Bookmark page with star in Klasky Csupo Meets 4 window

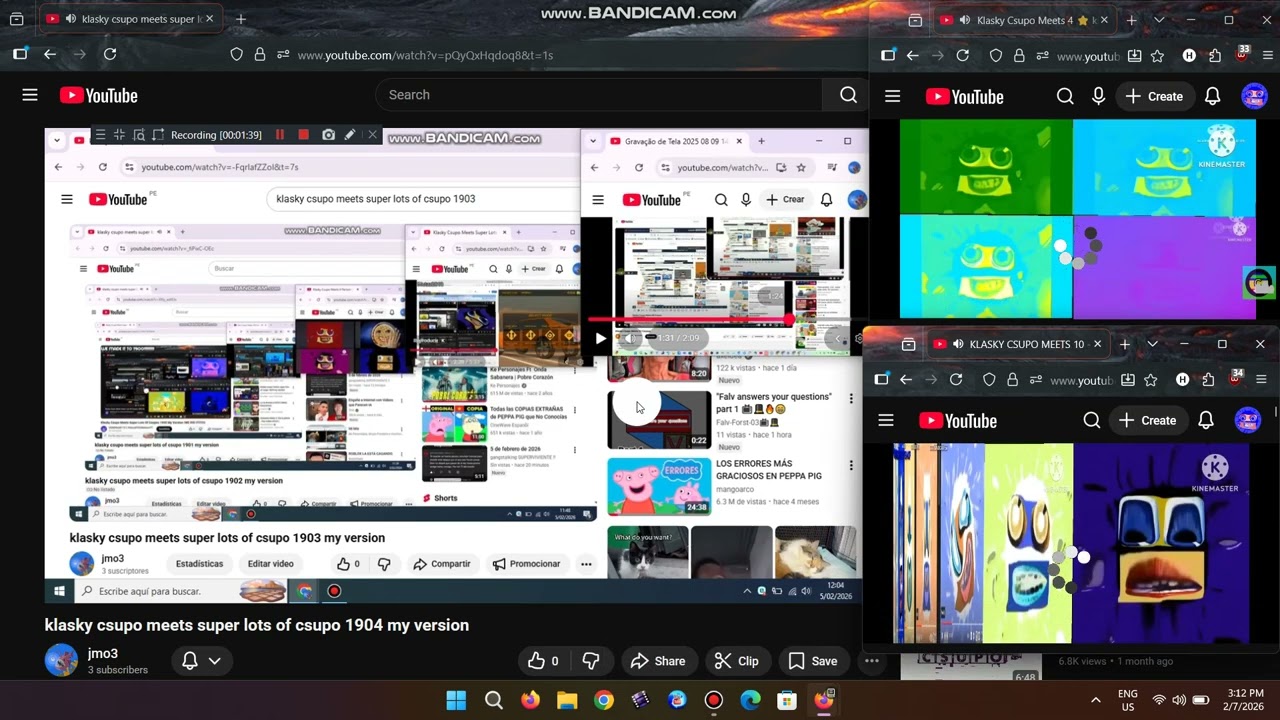click(x=1157, y=56)
